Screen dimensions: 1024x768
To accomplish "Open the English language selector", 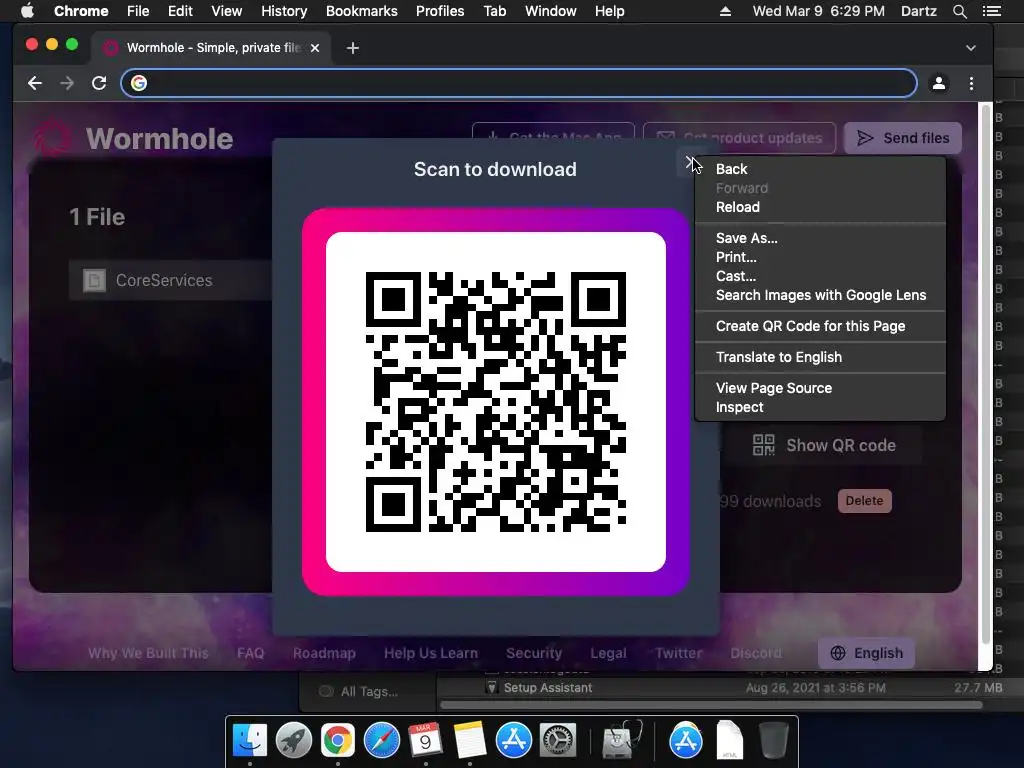I will tap(866, 653).
